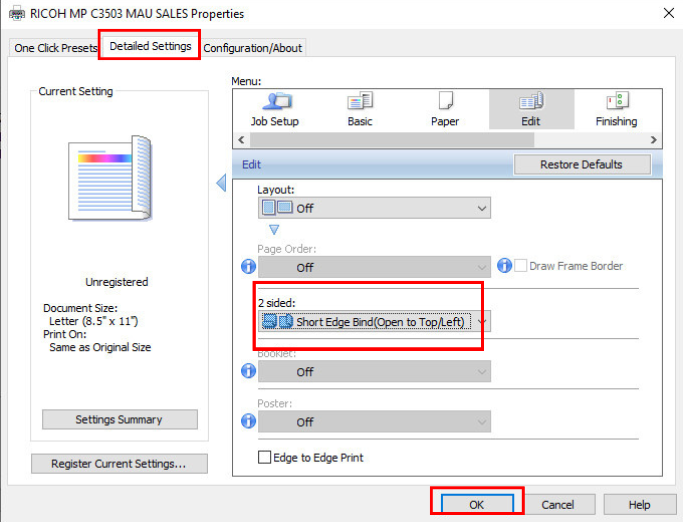Close the Properties dialog

pos(669,14)
